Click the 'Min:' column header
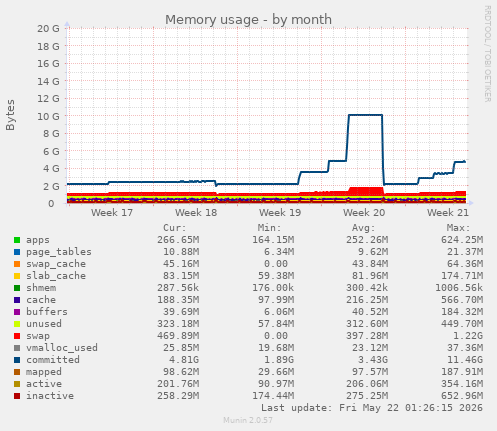The image size is (497, 431). (269, 228)
